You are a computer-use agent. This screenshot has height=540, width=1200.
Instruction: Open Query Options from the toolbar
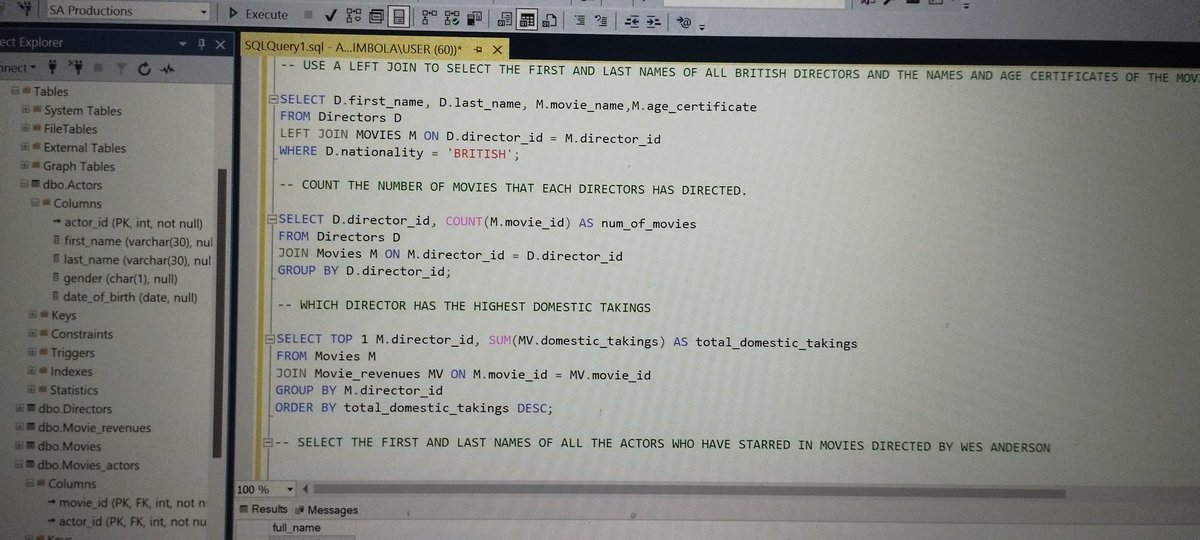point(376,17)
